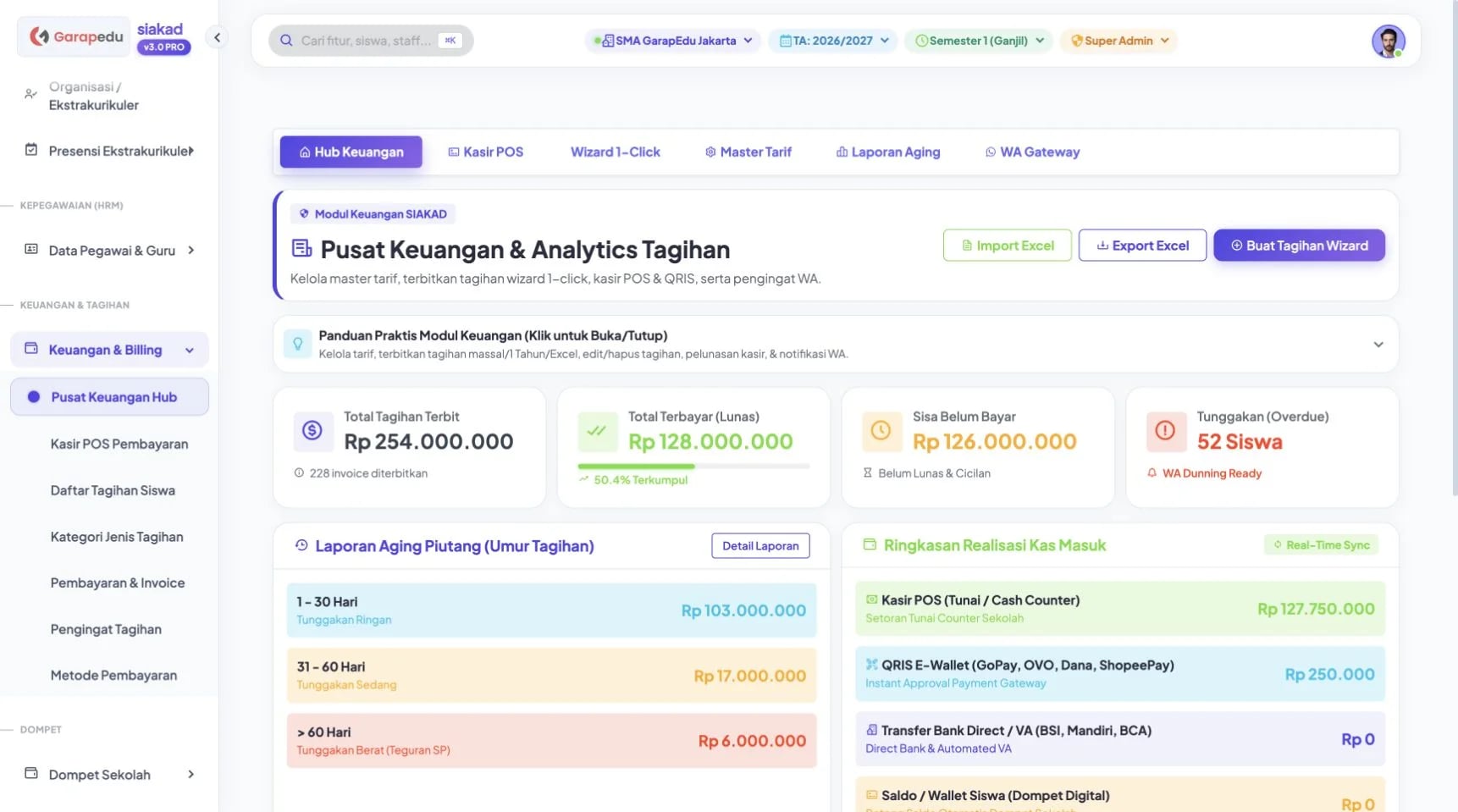Open SMA GarapEdu Jakarta school dropdown
The height and width of the screenshot is (812, 1458).
pos(673,41)
